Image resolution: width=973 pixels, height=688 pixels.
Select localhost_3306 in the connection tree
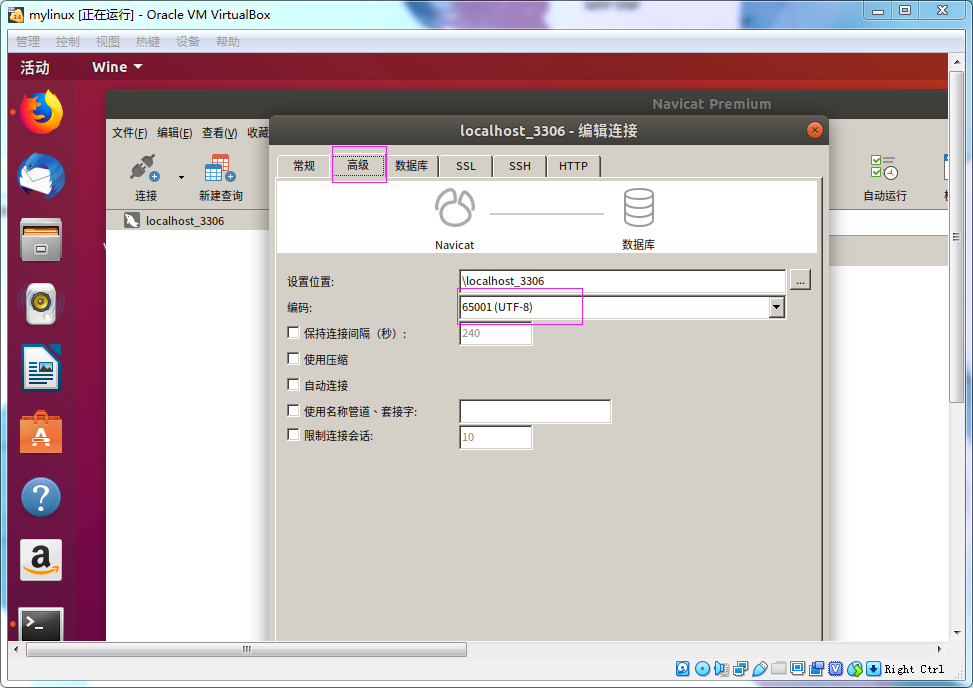[184, 221]
